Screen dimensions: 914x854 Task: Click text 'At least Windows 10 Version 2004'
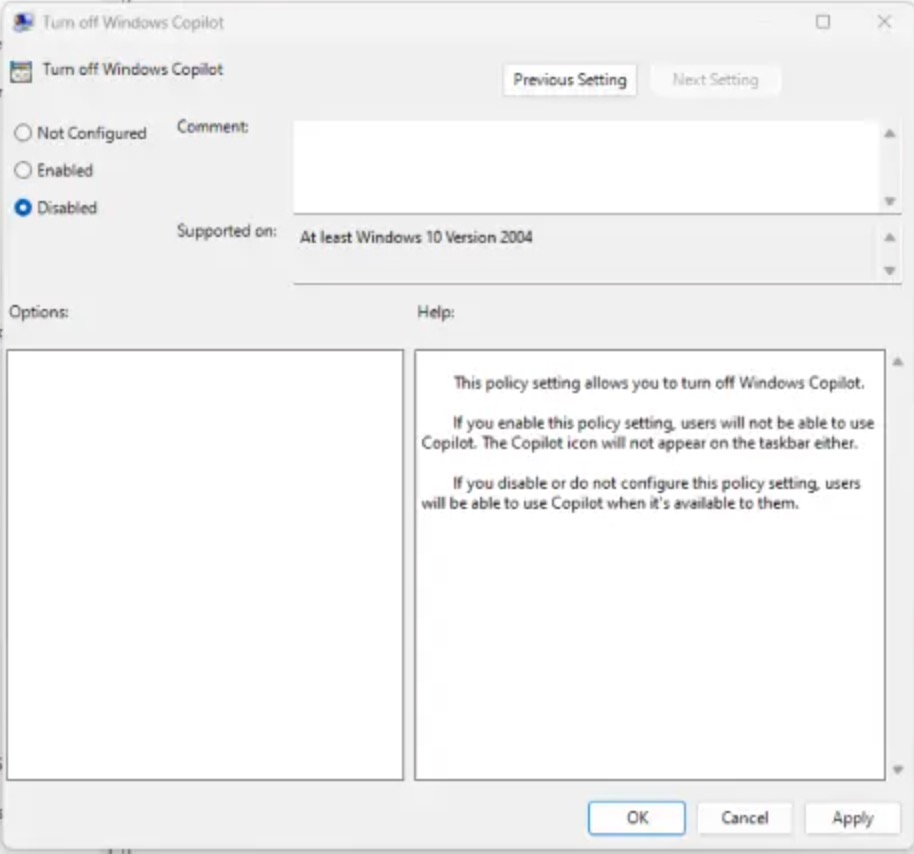416,237
